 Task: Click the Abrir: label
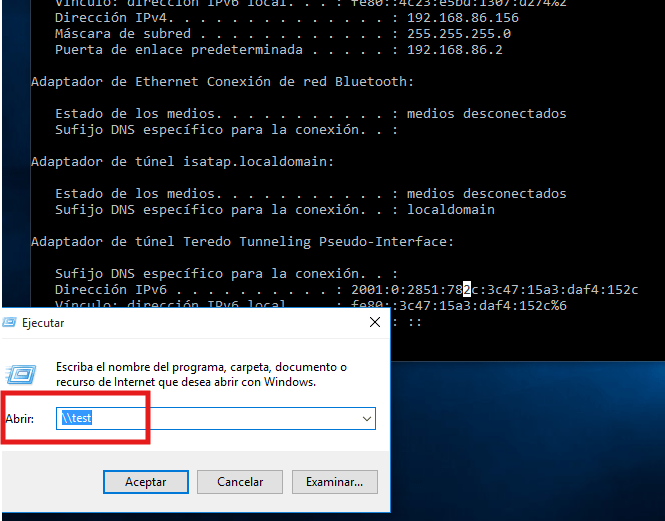(21, 419)
